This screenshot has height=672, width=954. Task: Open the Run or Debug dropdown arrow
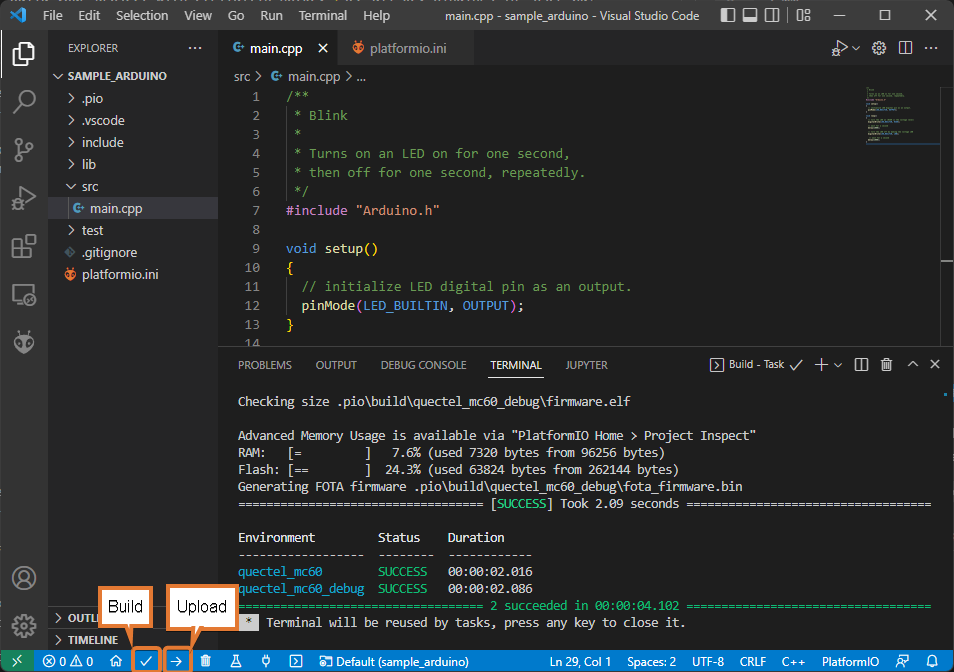(856, 48)
